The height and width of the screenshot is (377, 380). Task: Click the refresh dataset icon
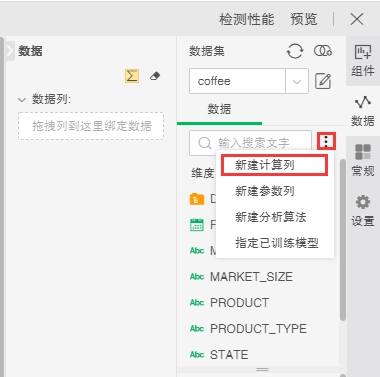pyautogui.click(x=295, y=51)
